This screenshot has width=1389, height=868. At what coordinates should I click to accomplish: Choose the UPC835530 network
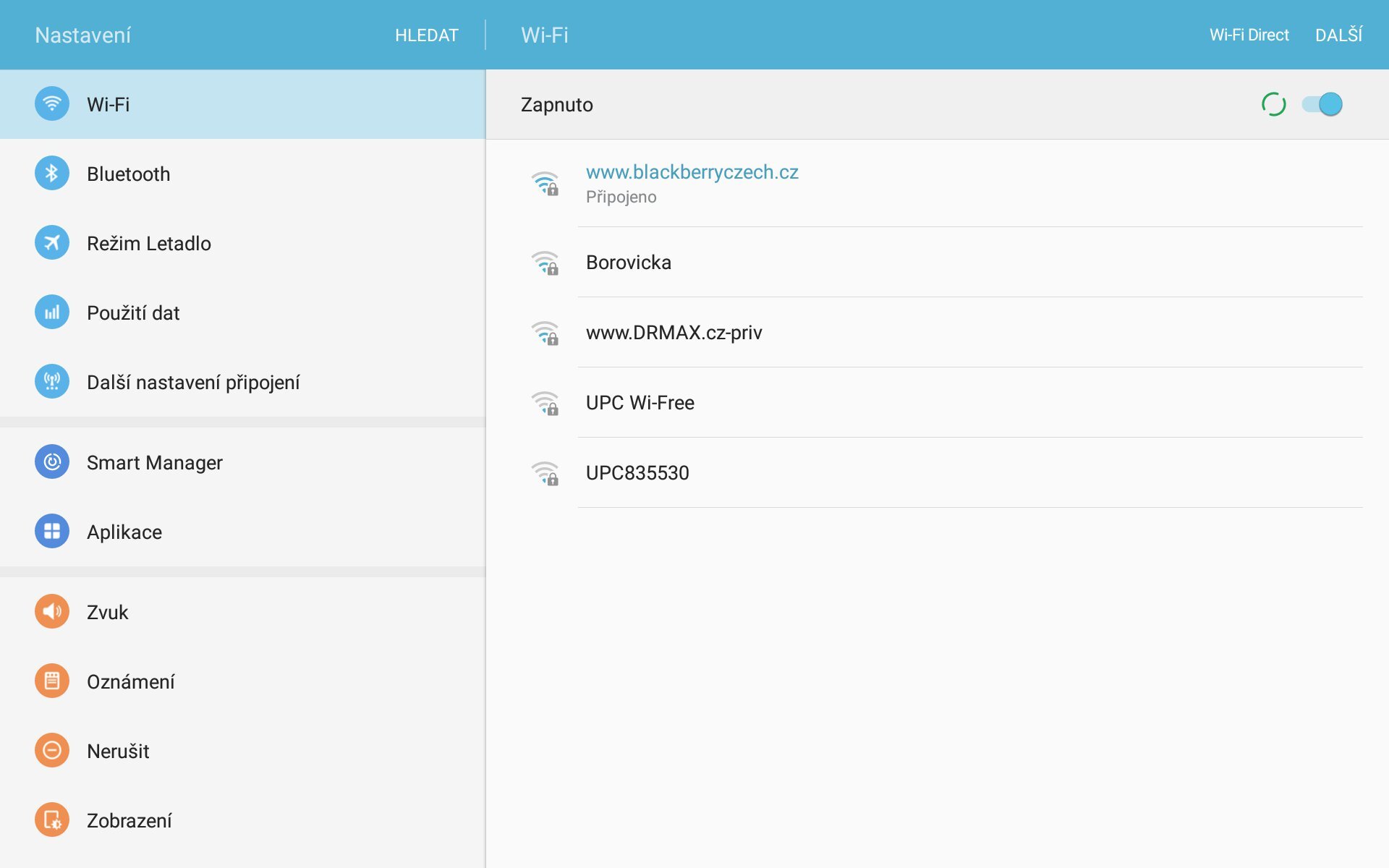(637, 472)
